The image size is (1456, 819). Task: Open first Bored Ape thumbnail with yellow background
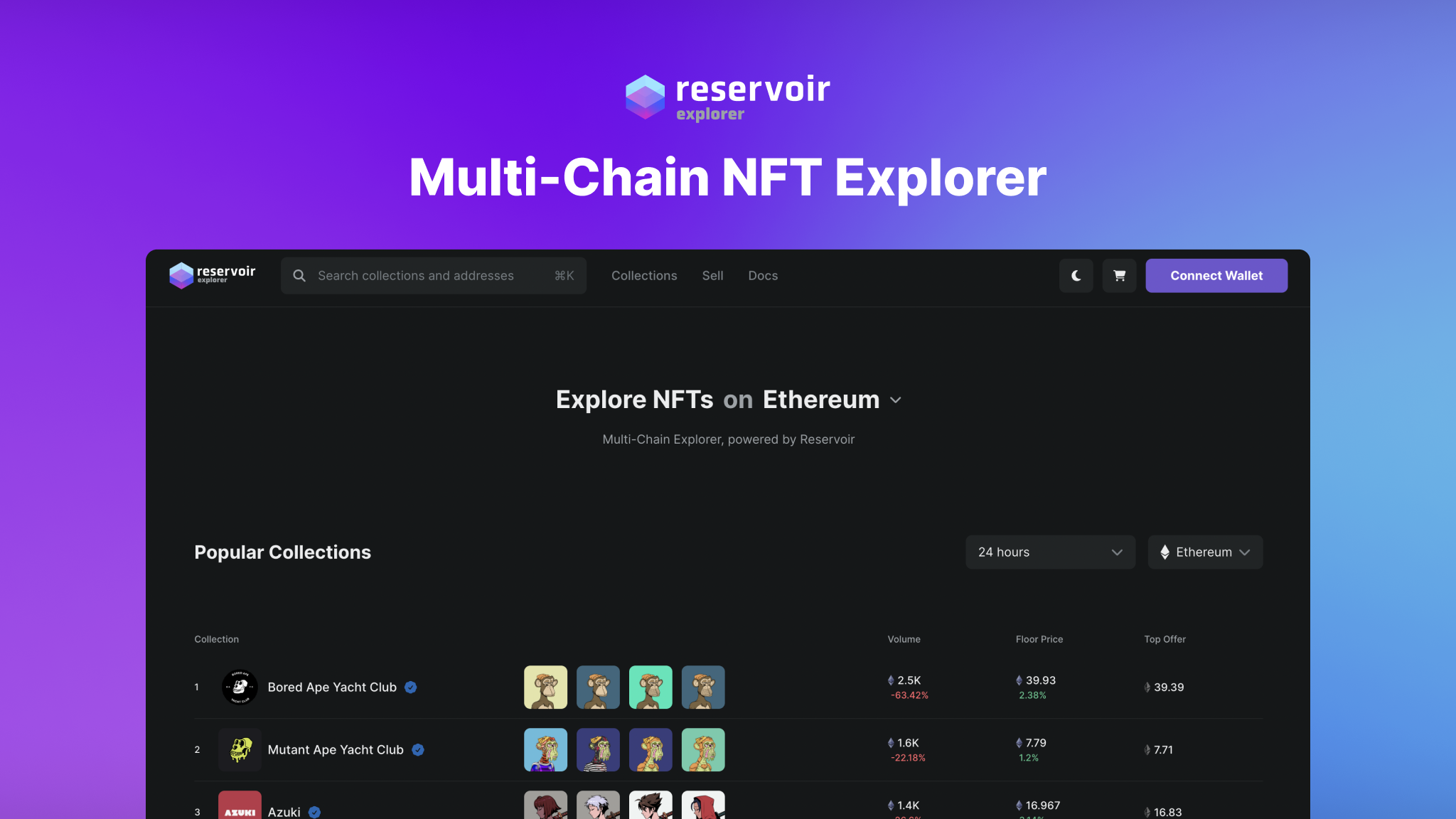(546, 687)
